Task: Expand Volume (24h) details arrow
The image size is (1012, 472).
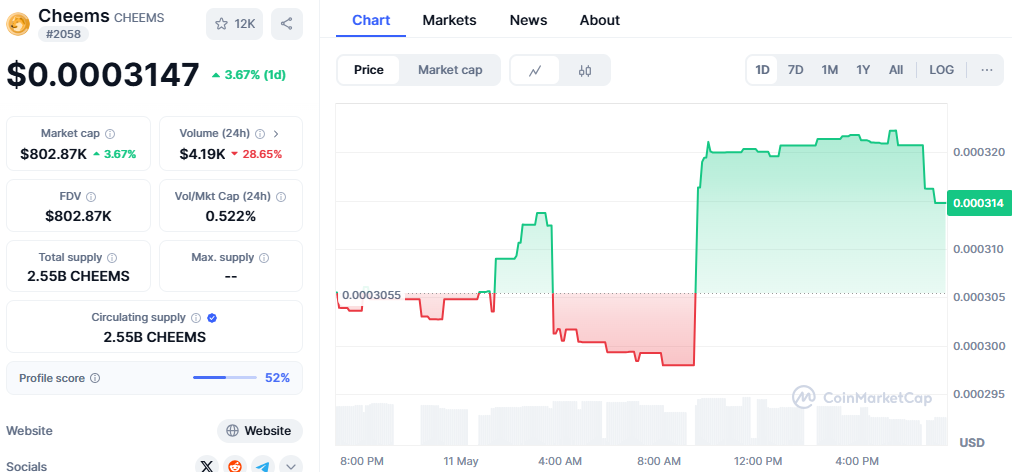Action: 276,133
